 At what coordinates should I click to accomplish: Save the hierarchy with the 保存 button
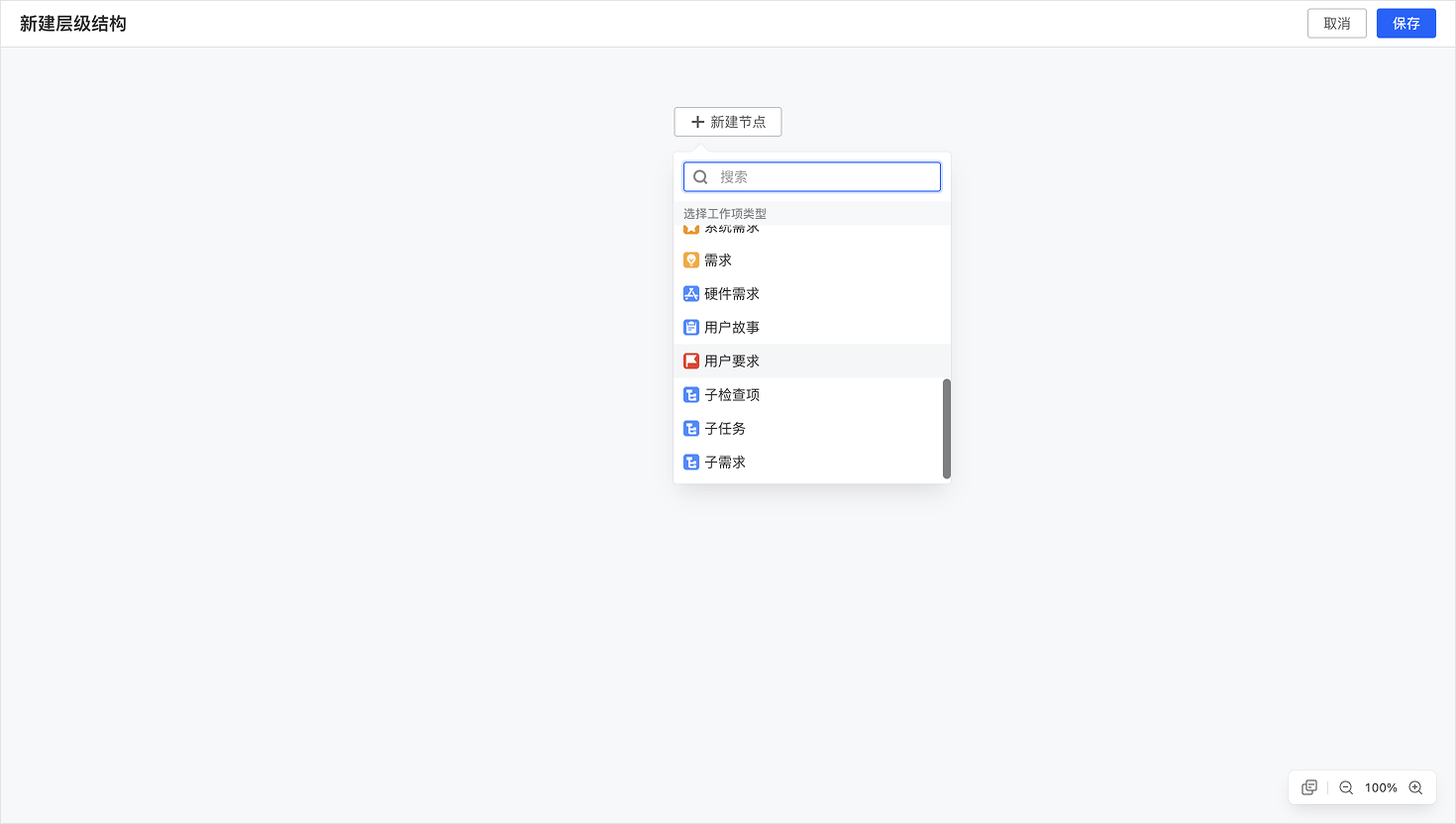point(1405,23)
